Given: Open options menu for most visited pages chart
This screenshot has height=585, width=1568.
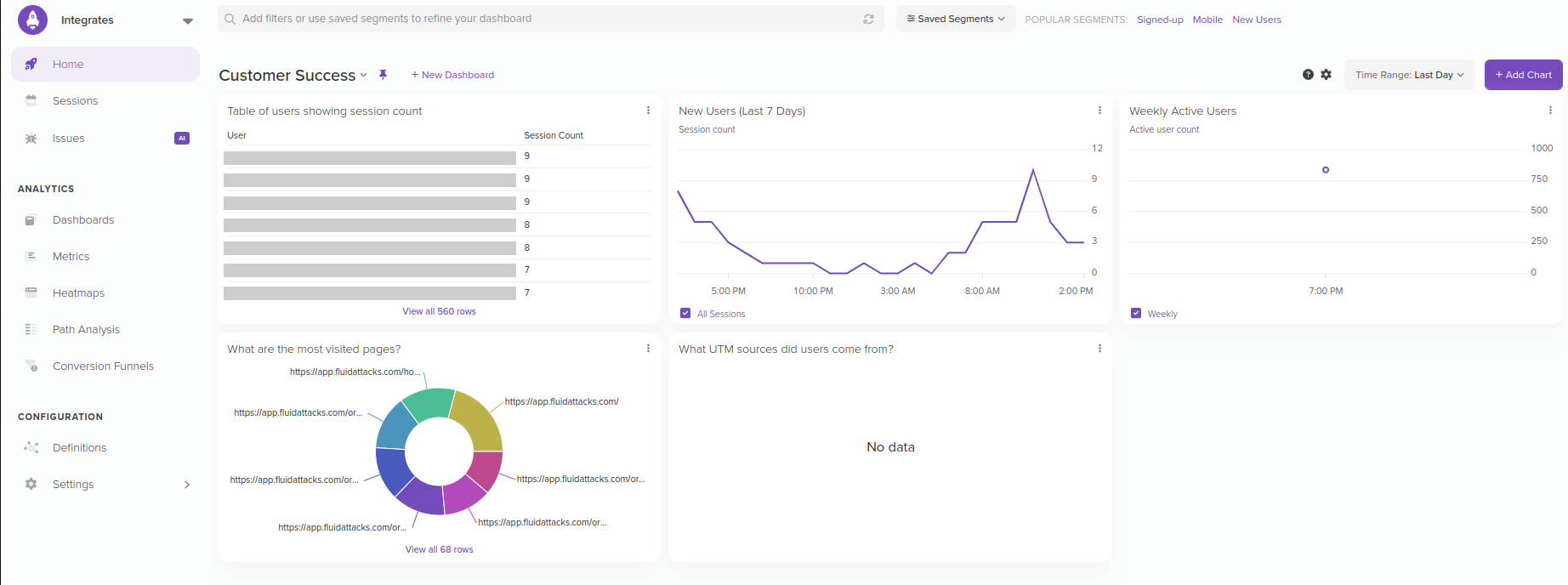Looking at the screenshot, I should tap(648, 349).
